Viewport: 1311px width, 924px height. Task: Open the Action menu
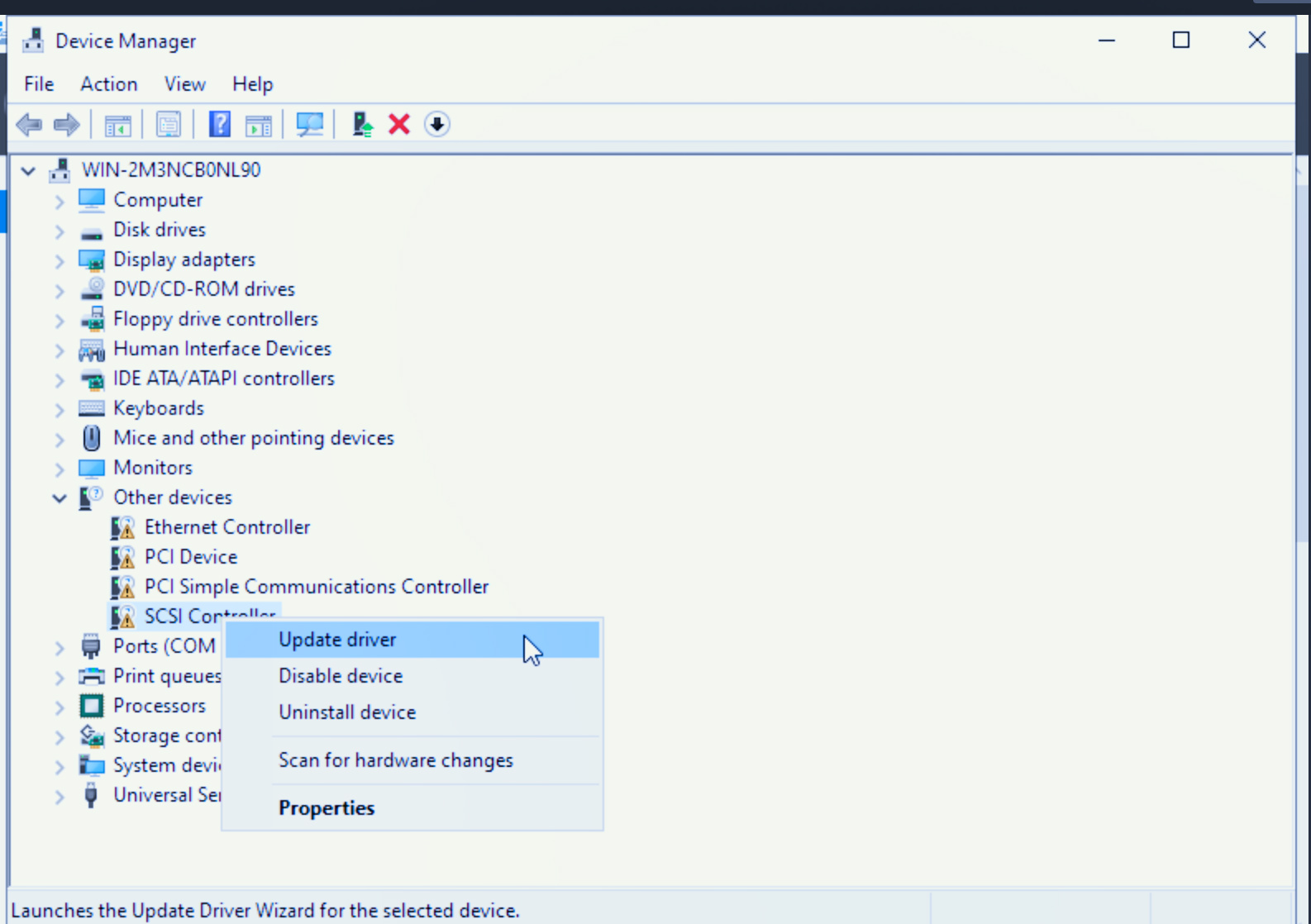coord(108,84)
